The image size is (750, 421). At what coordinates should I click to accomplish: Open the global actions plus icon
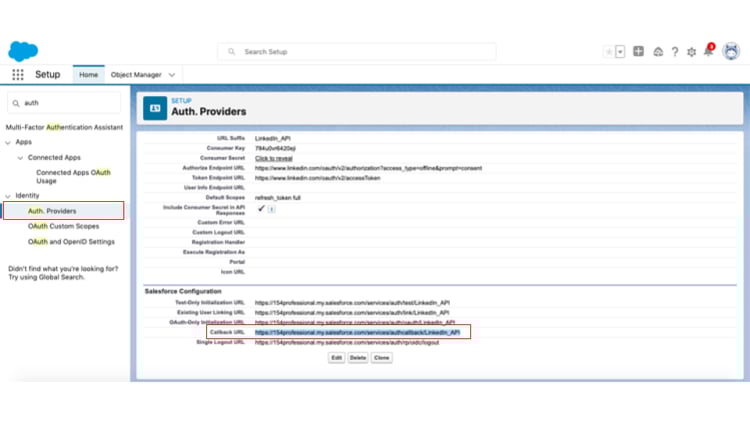click(639, 51)
